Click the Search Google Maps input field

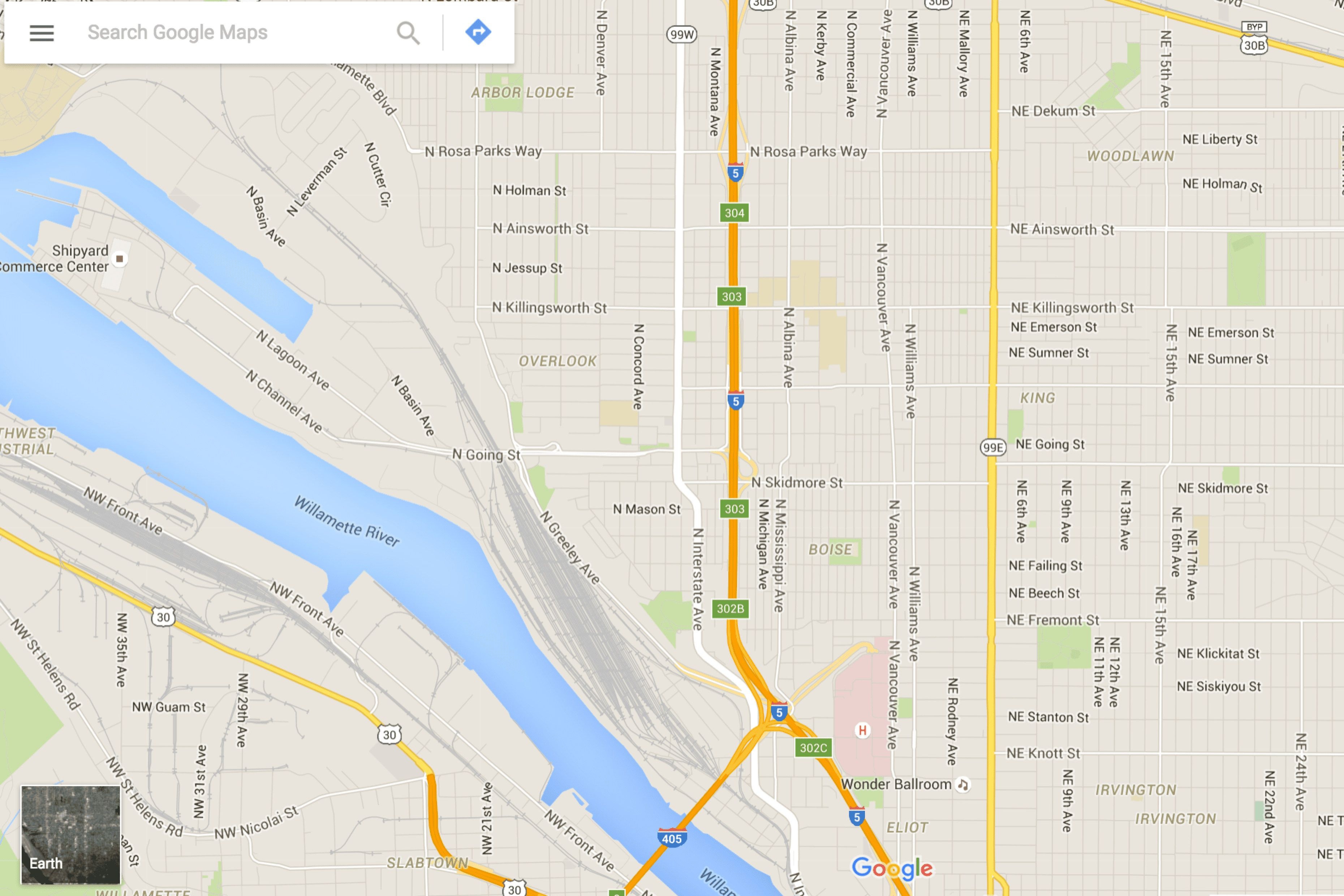[x=230, y=32]
